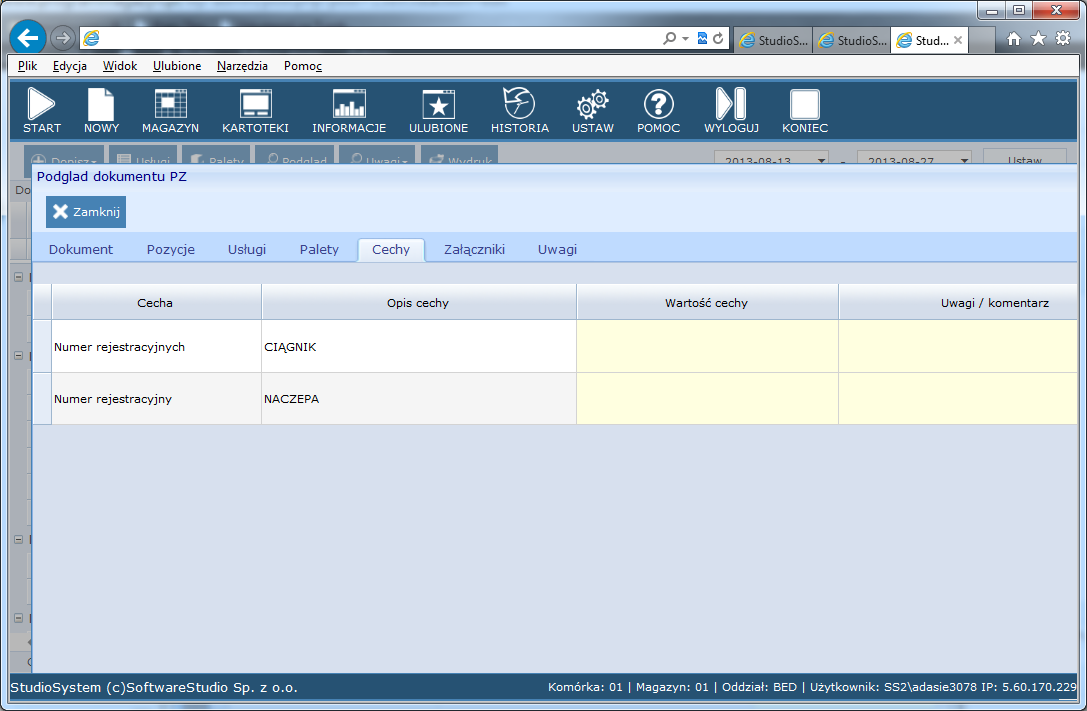Open ULUBIONE favorites star icon

click(438, 105)
